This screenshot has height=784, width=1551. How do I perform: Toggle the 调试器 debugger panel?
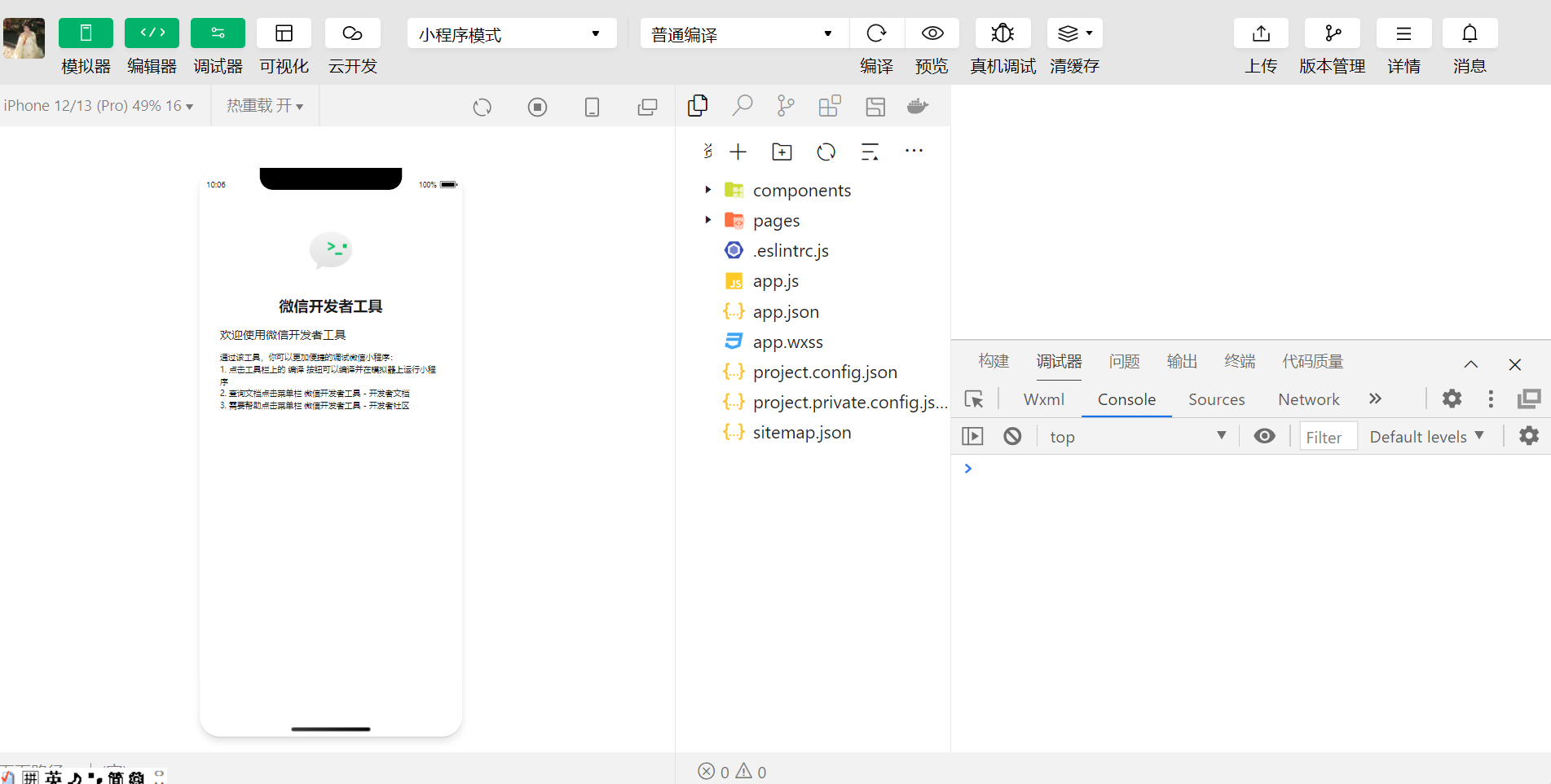[218, 33]
